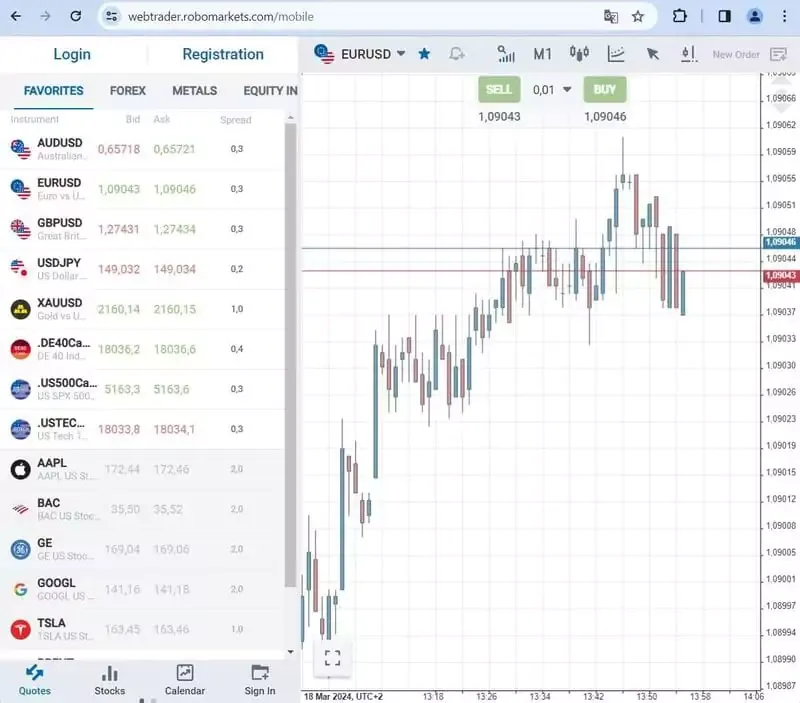
Task: Click the Google logo icon
Action: tap(20, 590)
